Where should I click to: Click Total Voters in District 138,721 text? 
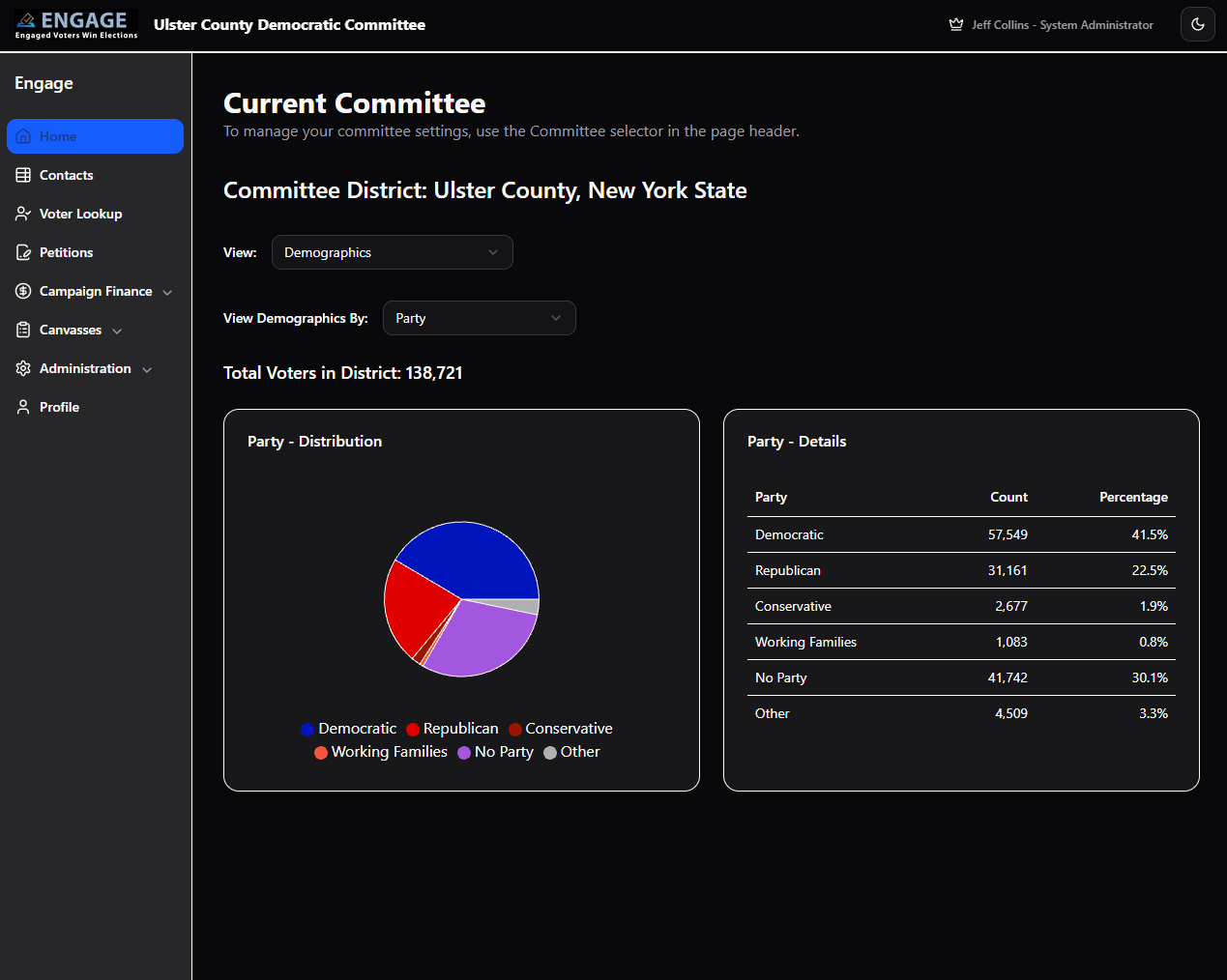pyautogui.click(x=342, y=373)
